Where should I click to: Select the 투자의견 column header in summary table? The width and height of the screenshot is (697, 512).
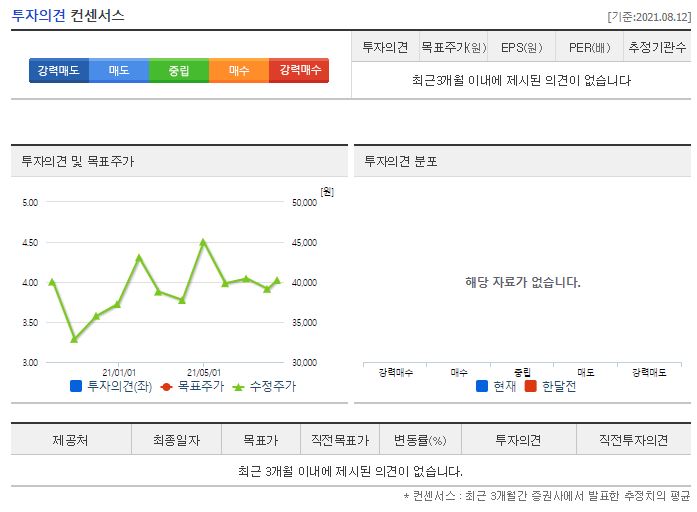(385, 47)
